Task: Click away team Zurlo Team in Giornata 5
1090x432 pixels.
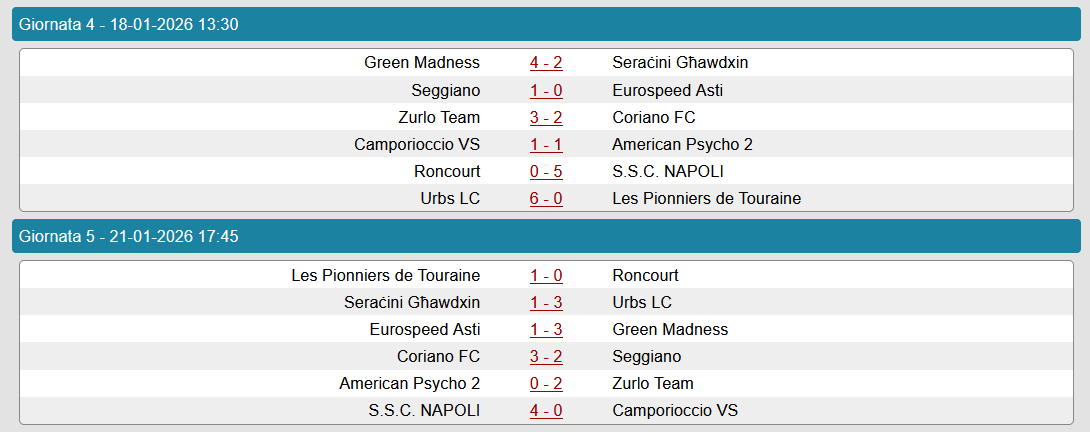Action: click(653, 383)
